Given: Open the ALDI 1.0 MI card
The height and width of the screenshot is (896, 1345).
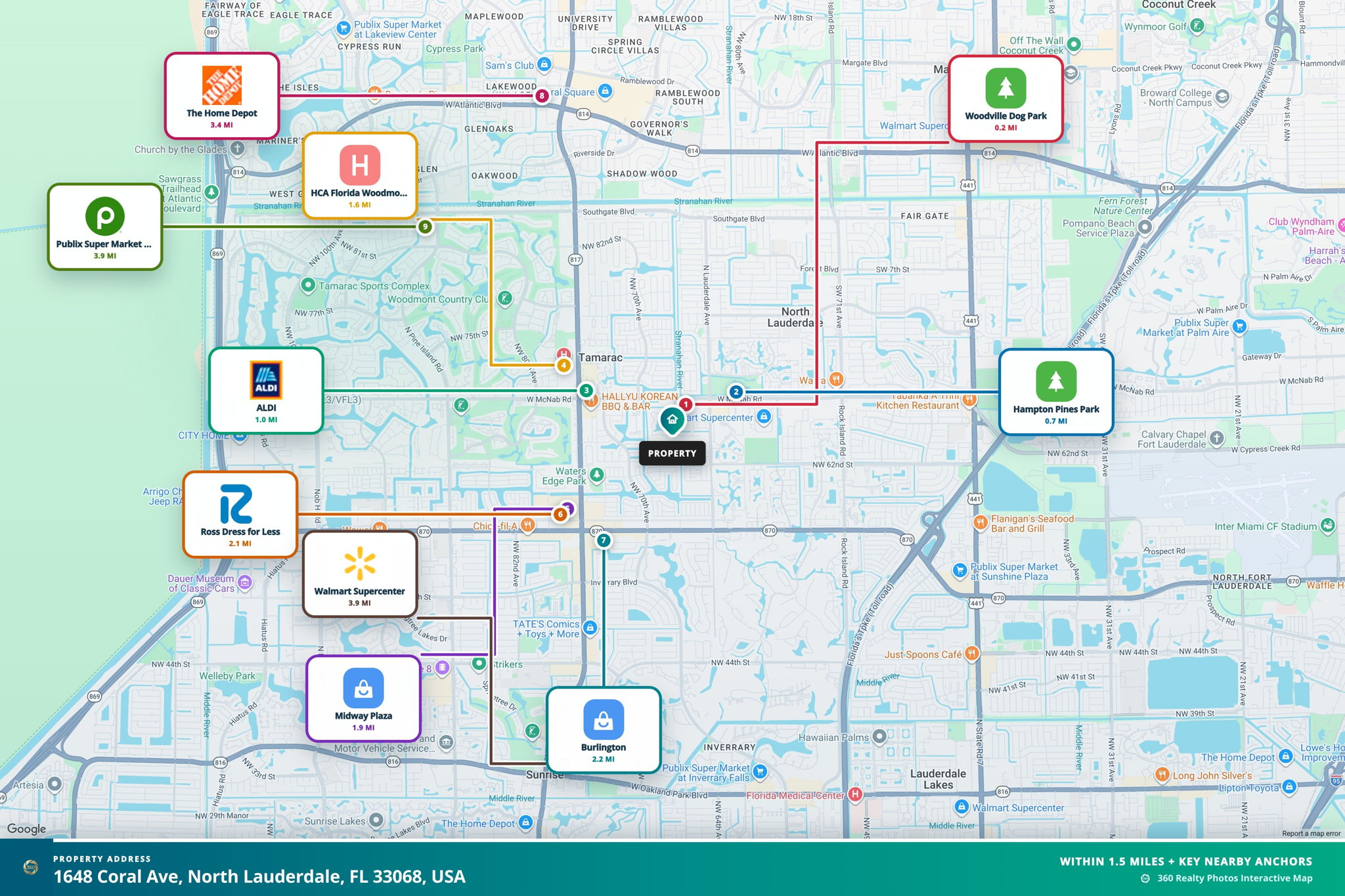Looking at the screenshot, I should point(266,391).
